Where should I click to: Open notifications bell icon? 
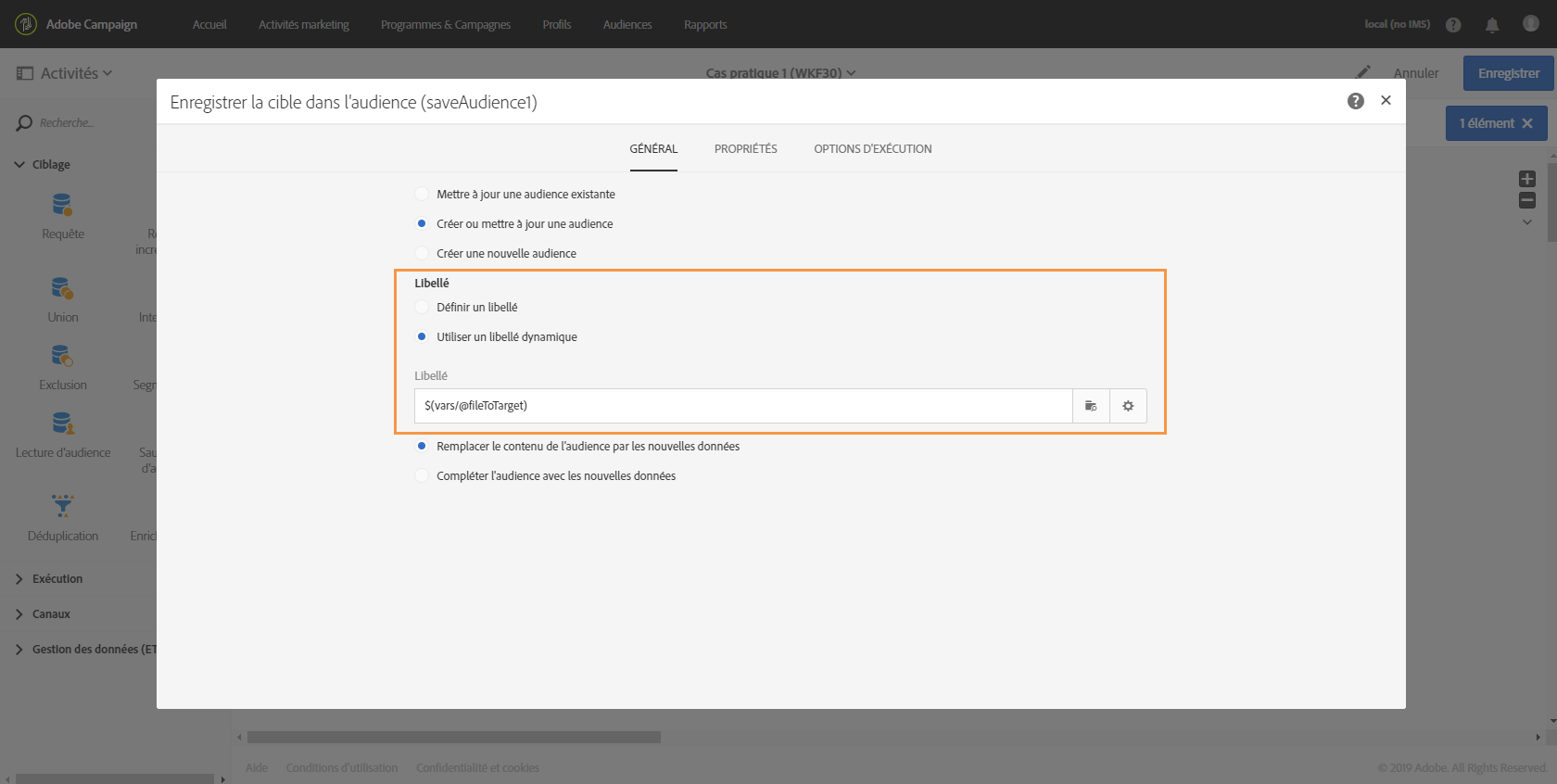[x=1492, y=25]
